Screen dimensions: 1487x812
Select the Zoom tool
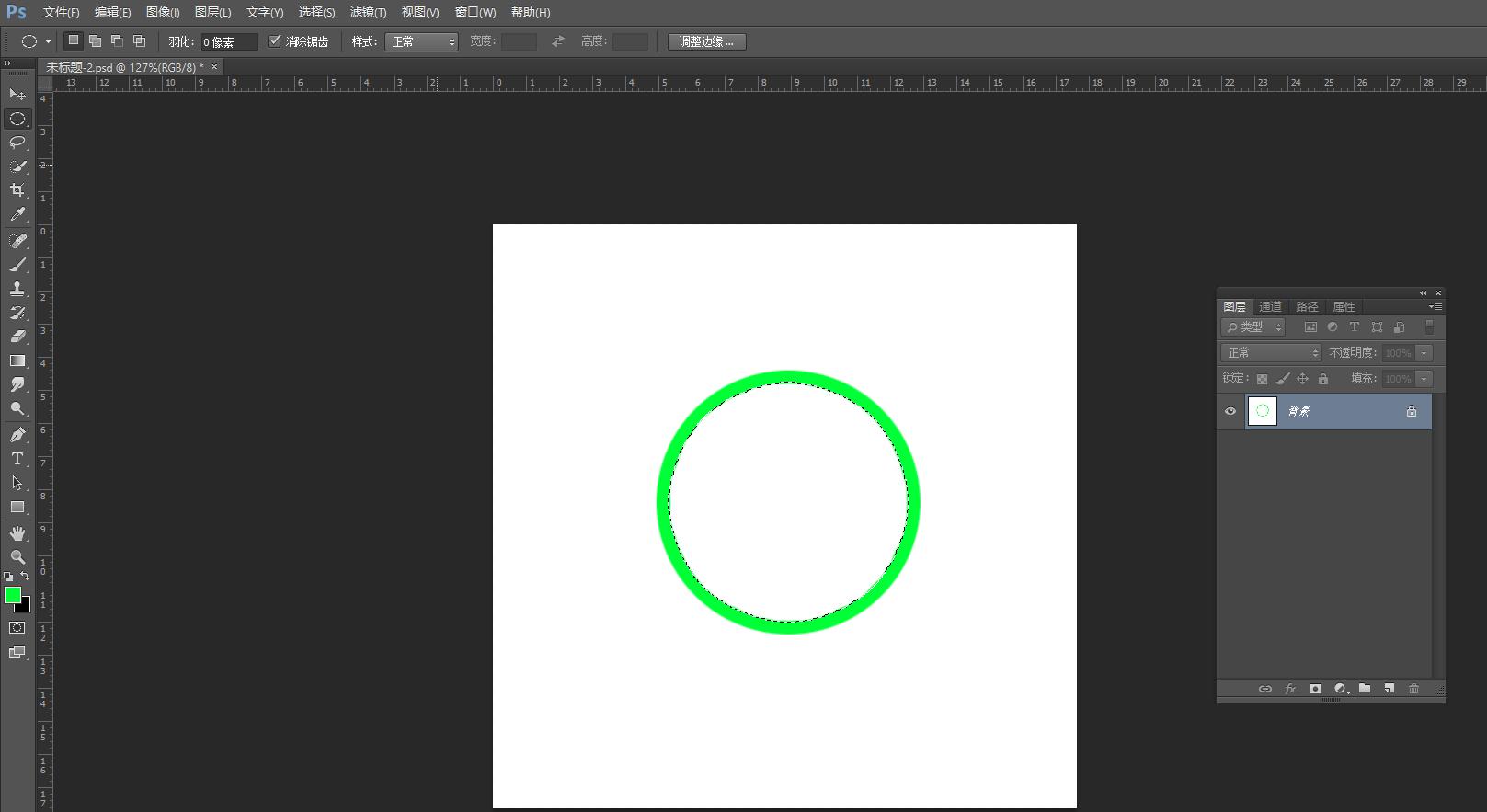(x=17, y=557)
